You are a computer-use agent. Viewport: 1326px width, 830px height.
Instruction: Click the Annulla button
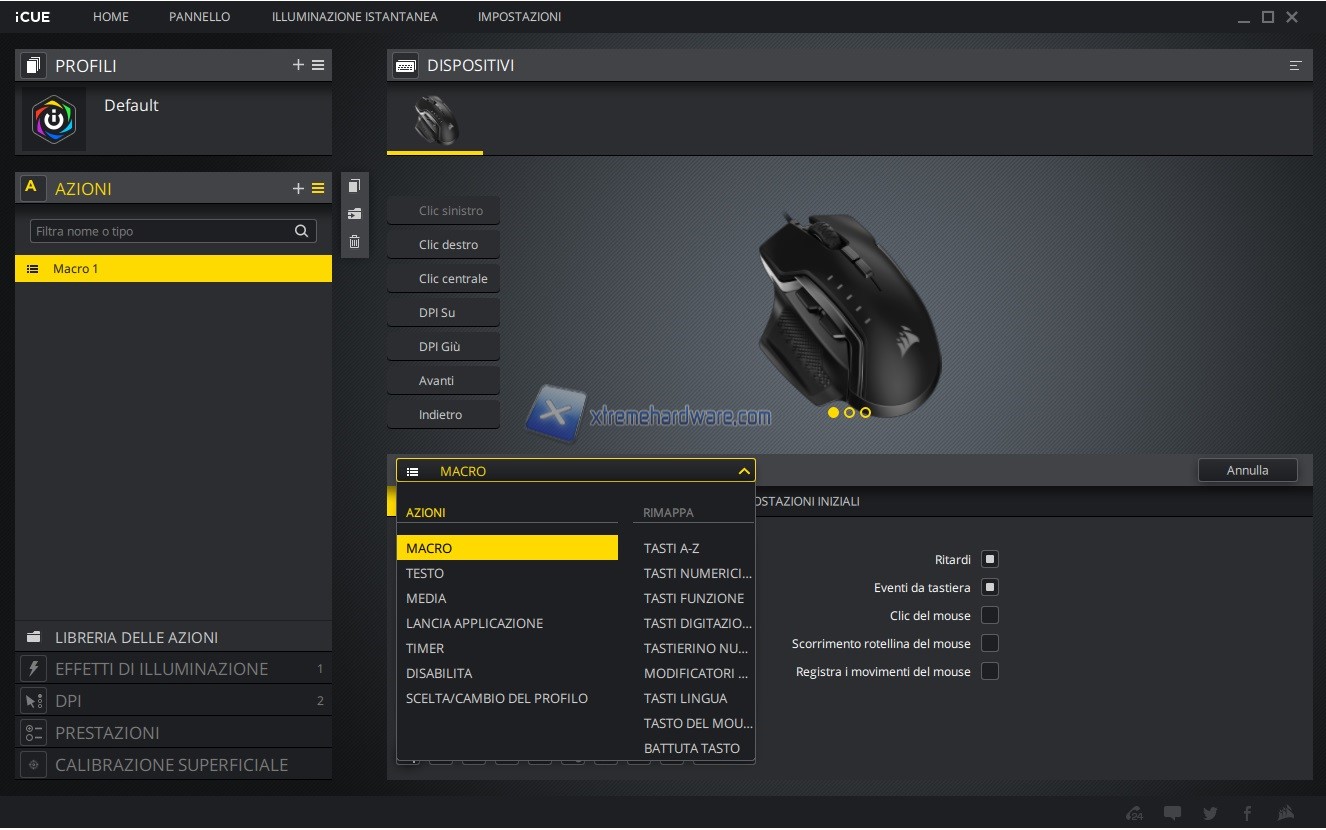pos(1247,470)
